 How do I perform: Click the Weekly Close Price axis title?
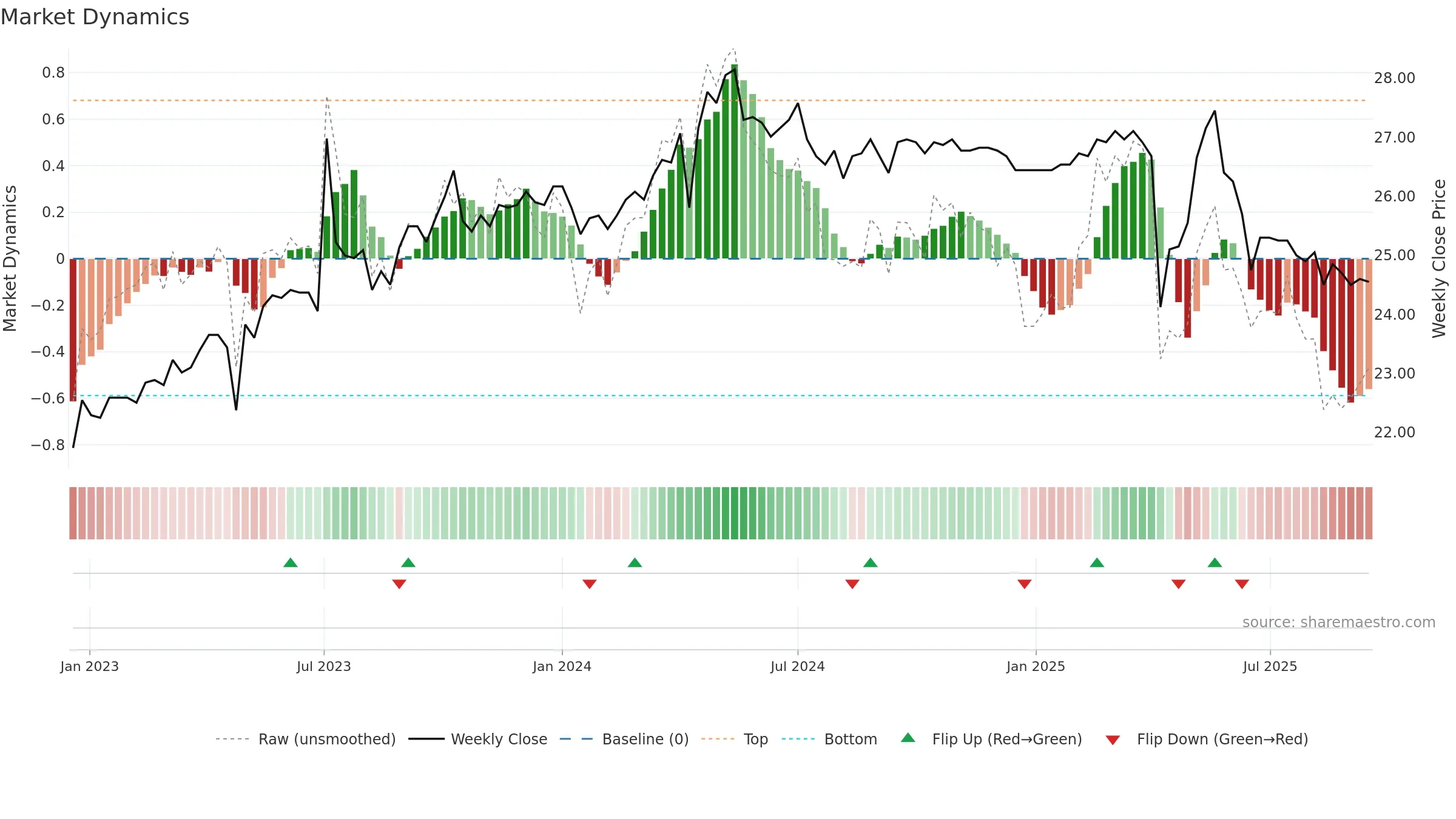click(x=1439, y=258)
